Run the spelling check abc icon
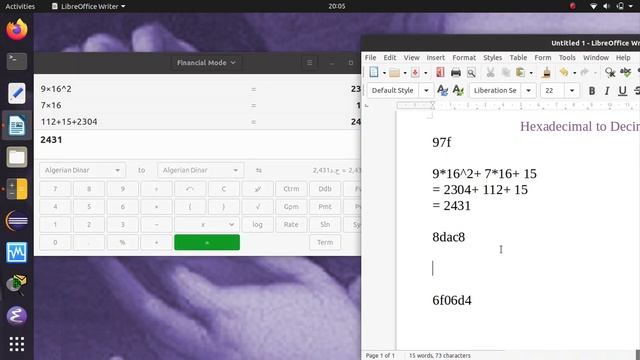 625,73
